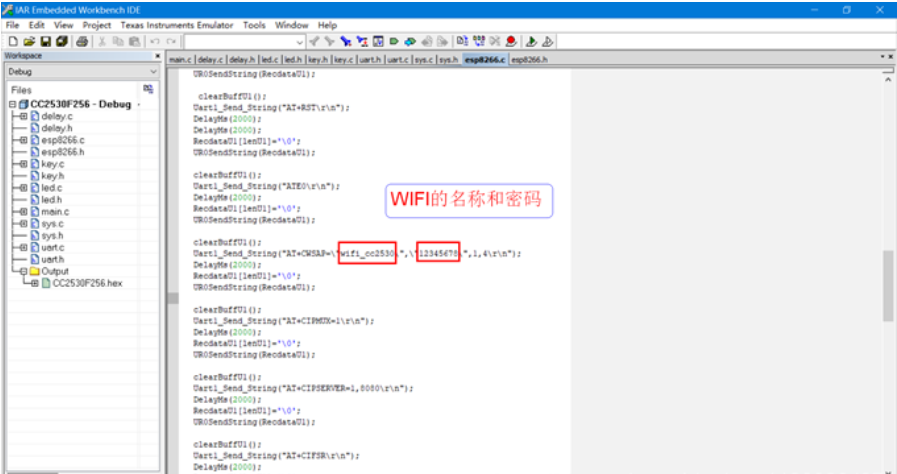Click the Find Next toolbar icon
Image resolution: width=897 pixels, height=474 pixels.
pyautogui.click(x=329, y=41)
